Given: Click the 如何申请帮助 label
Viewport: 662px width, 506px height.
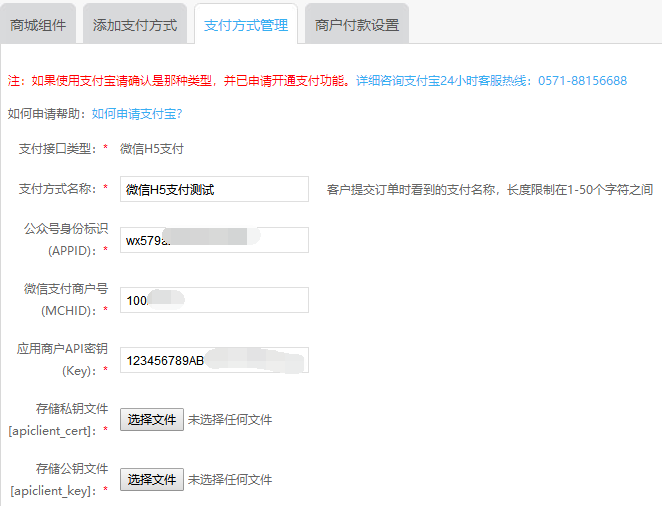Looking at the screenshot, I should tap(46, 114).
